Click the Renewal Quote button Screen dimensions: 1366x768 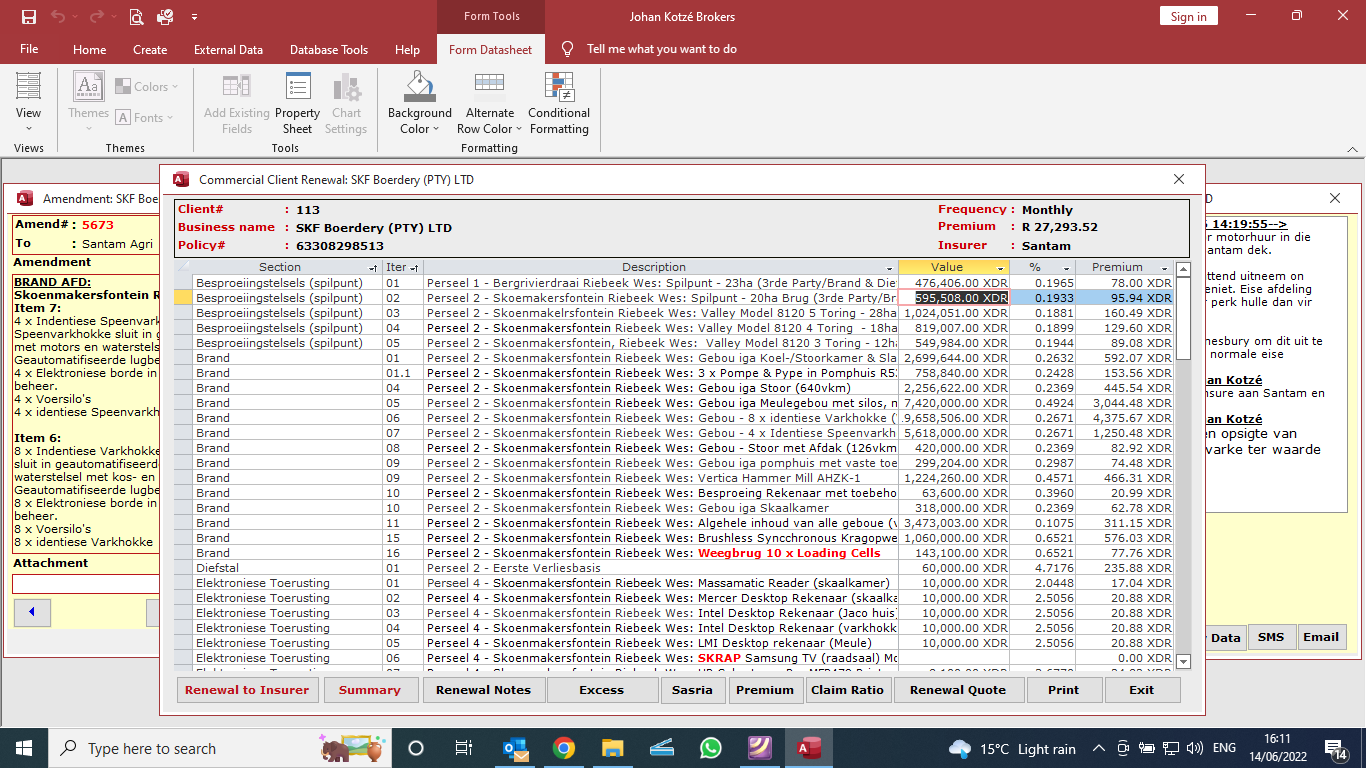958,690
